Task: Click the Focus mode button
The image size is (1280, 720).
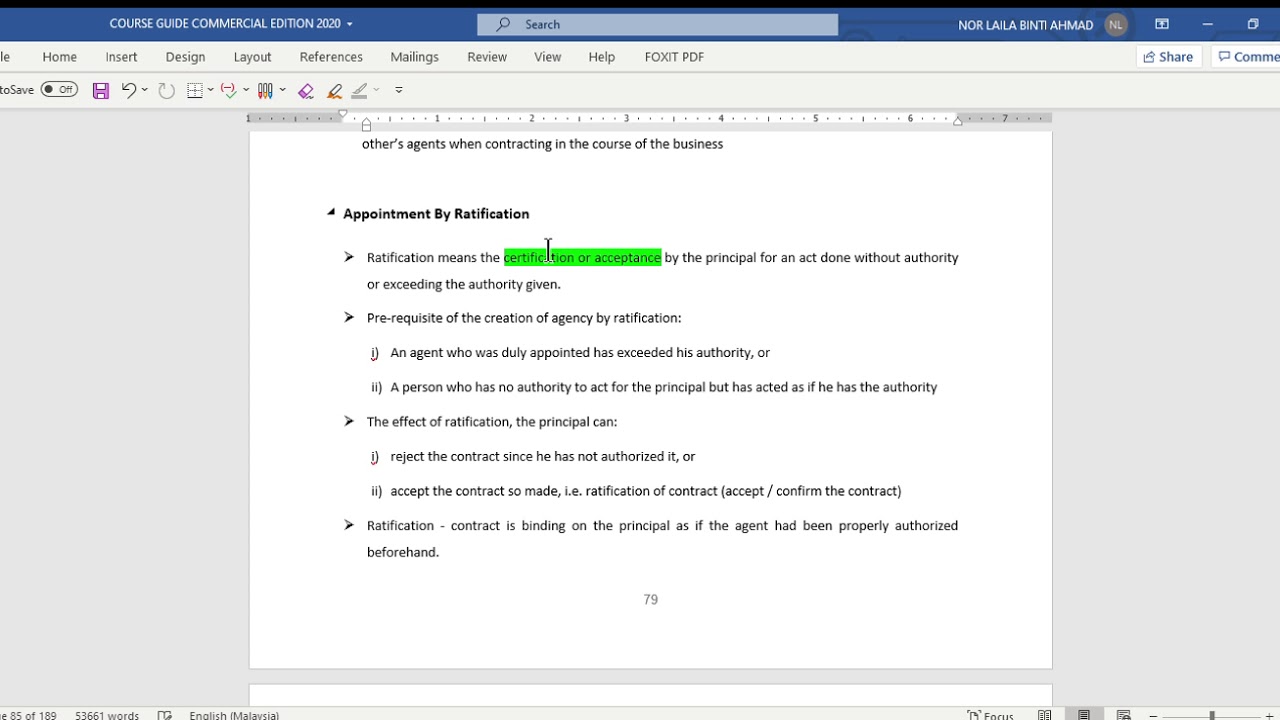Action: click(991, 715)
